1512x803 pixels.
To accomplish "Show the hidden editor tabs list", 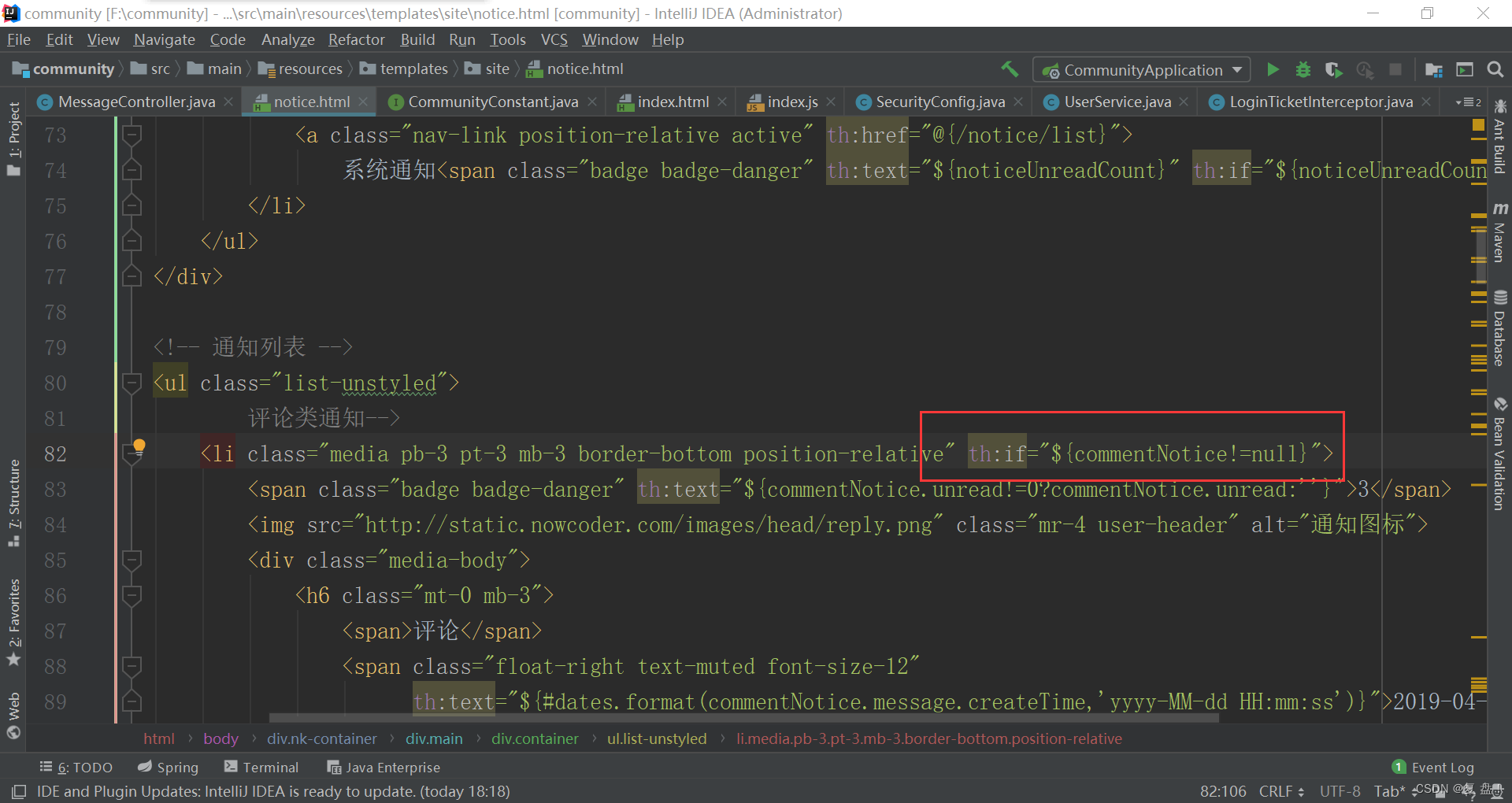I will (1468, 102).
